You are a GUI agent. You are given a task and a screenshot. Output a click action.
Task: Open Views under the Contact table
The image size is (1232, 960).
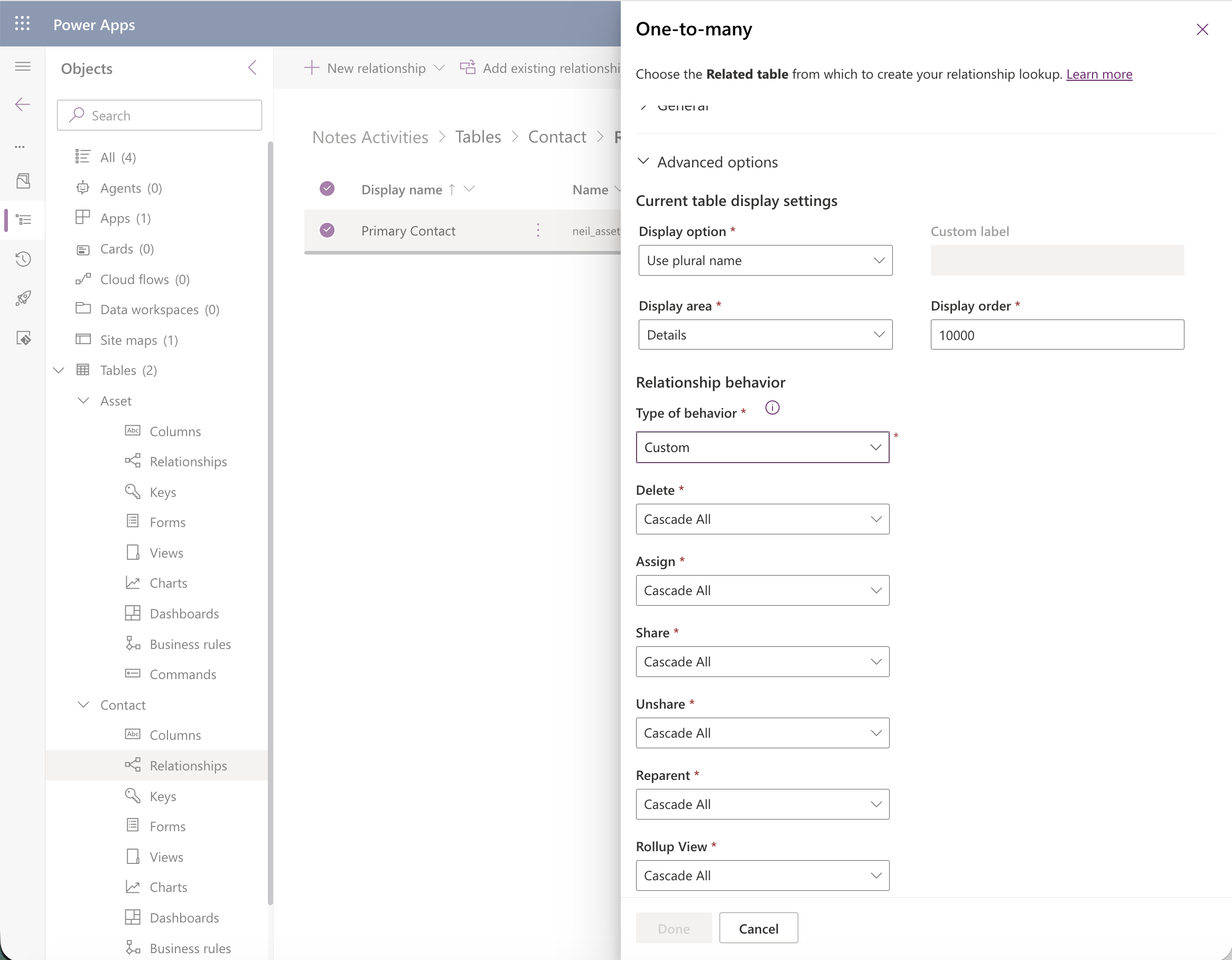(x=166, y=857)
